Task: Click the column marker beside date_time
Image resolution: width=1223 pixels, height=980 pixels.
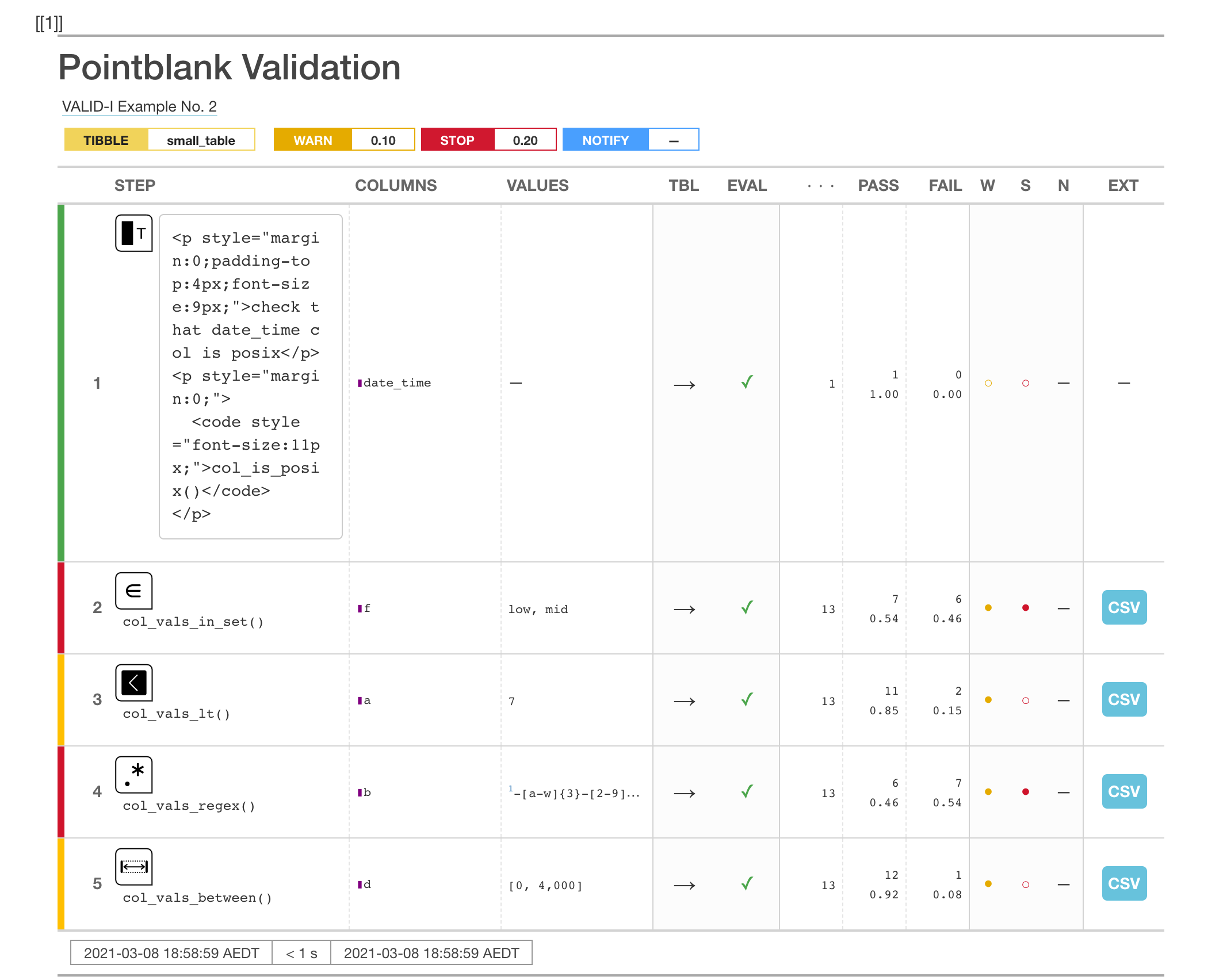Action: (360, 382)
